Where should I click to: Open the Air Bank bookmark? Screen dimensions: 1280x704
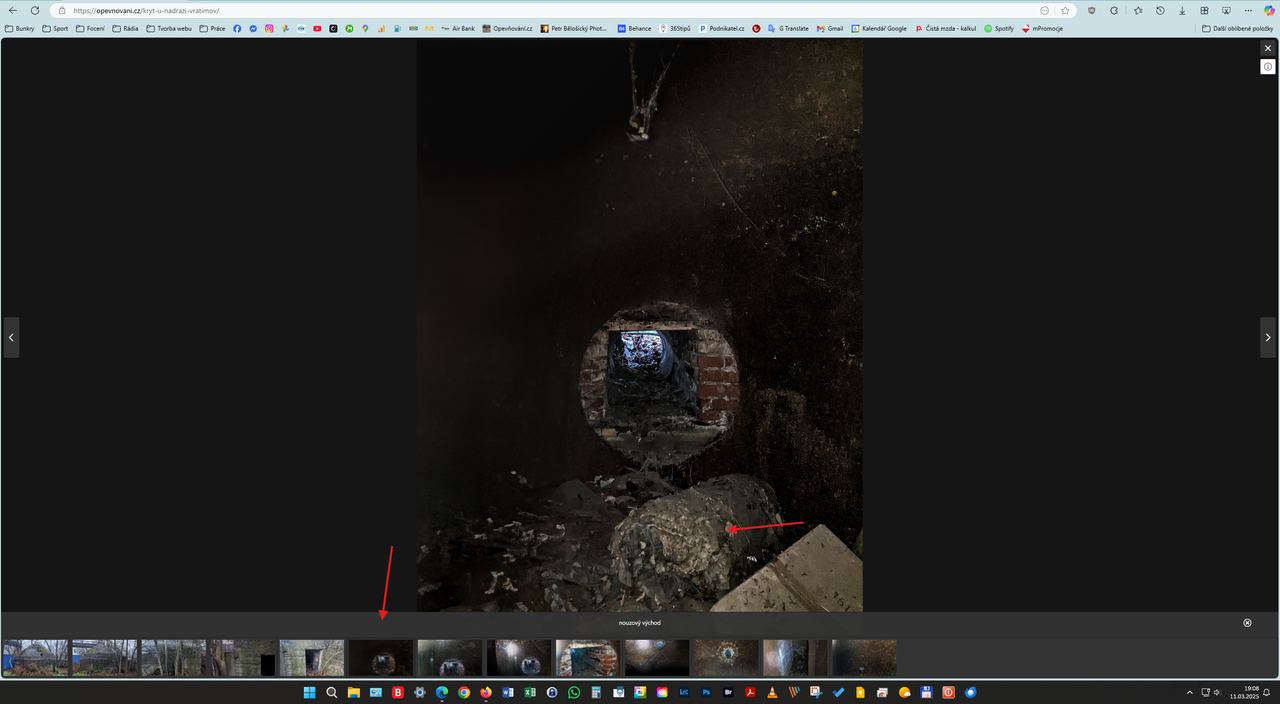coord(458,28)
